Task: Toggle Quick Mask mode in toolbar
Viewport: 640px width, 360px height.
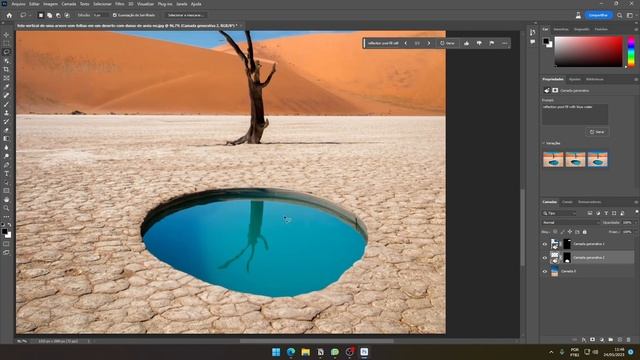Action: coord(6,244)
